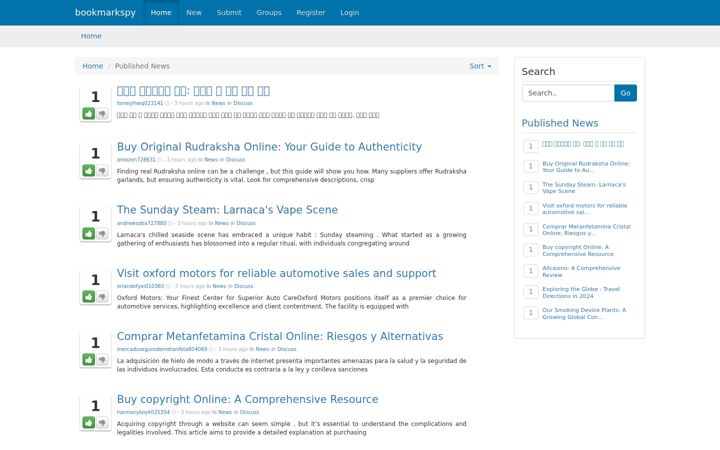720x450 pixels.
Task: Open Comprar Metanfetamina Cristal Online main title
Action: (x=280, y=336)
